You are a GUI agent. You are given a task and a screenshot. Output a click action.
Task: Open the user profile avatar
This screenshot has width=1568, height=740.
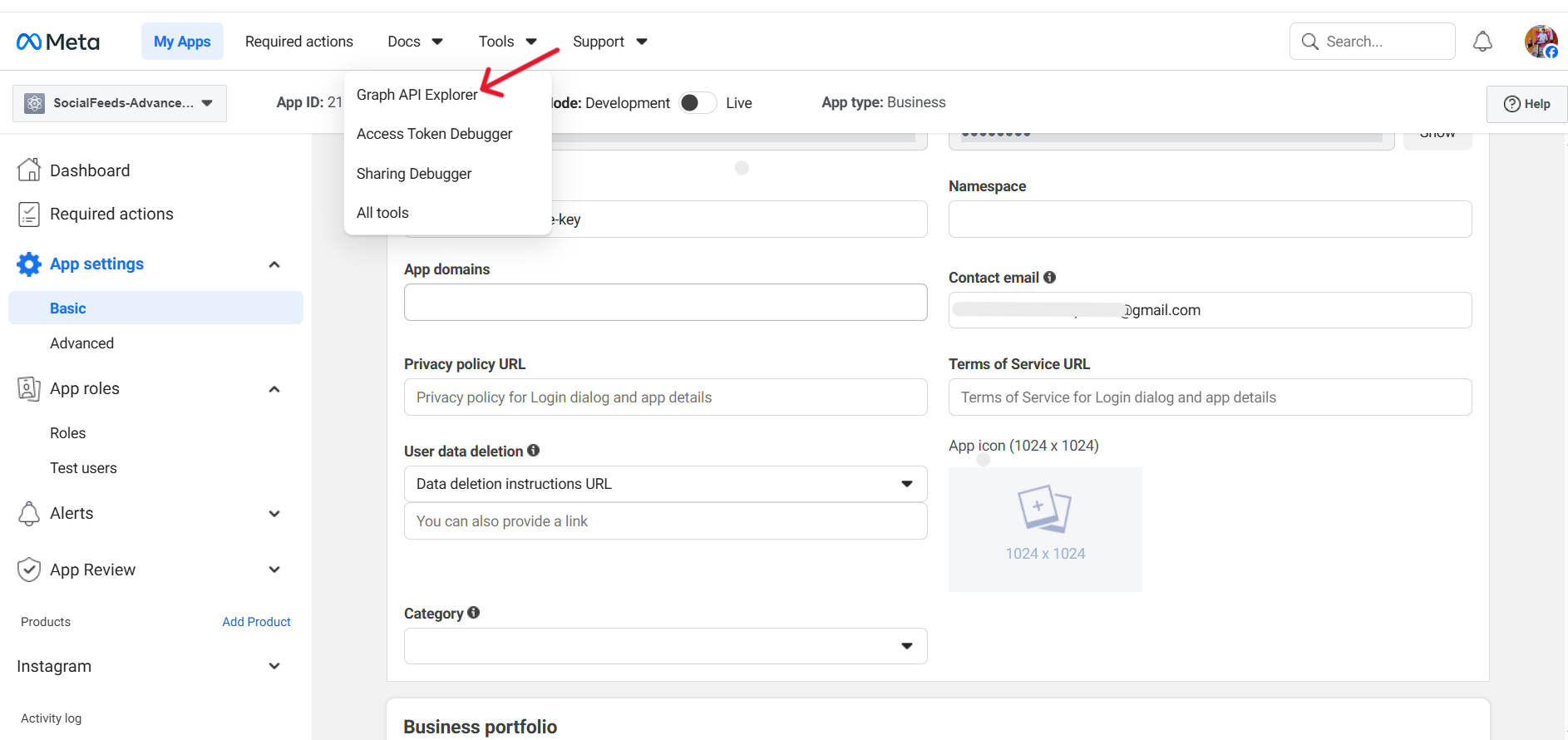click(1540, 42)
